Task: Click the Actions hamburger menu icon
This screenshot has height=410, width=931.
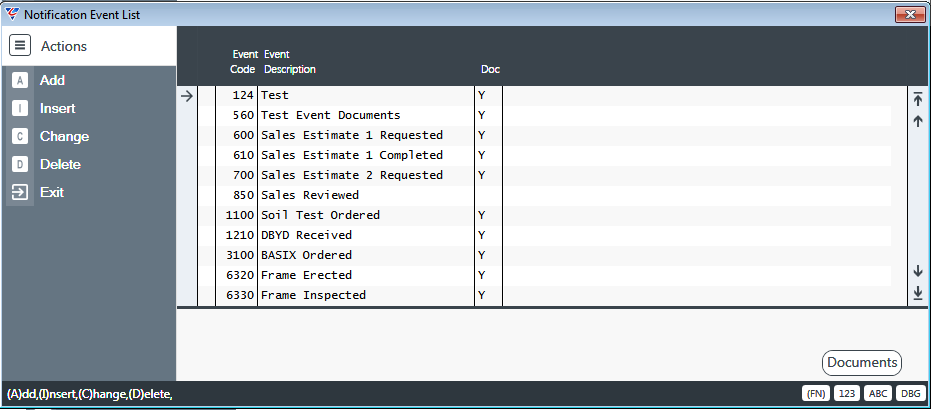Action: point(20,46)
